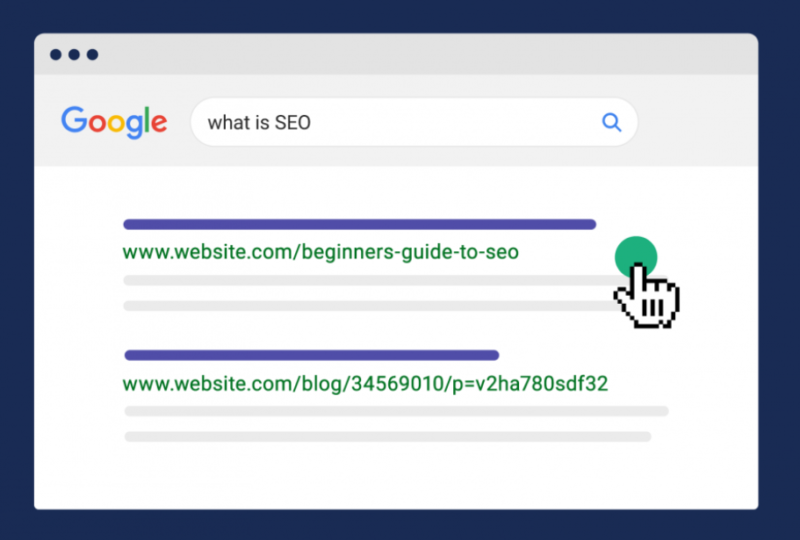Screen dimensions: 800x540
Task: Click second gray snippet line of first result
Action: pyautogui.click(x=370, y=306)
